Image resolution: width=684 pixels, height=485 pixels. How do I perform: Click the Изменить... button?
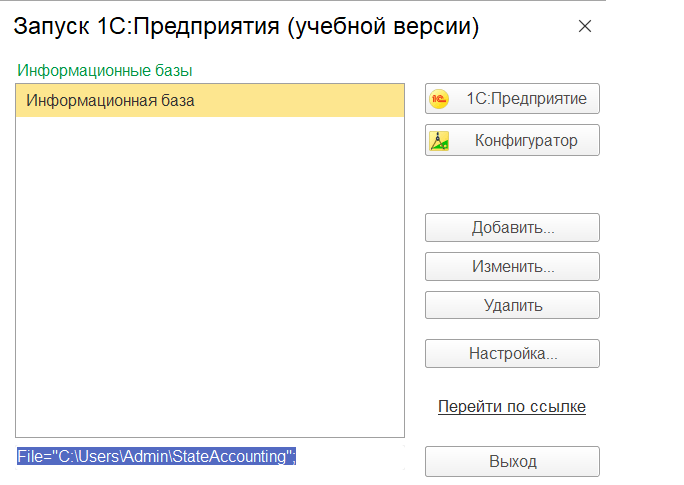[512, 267]
